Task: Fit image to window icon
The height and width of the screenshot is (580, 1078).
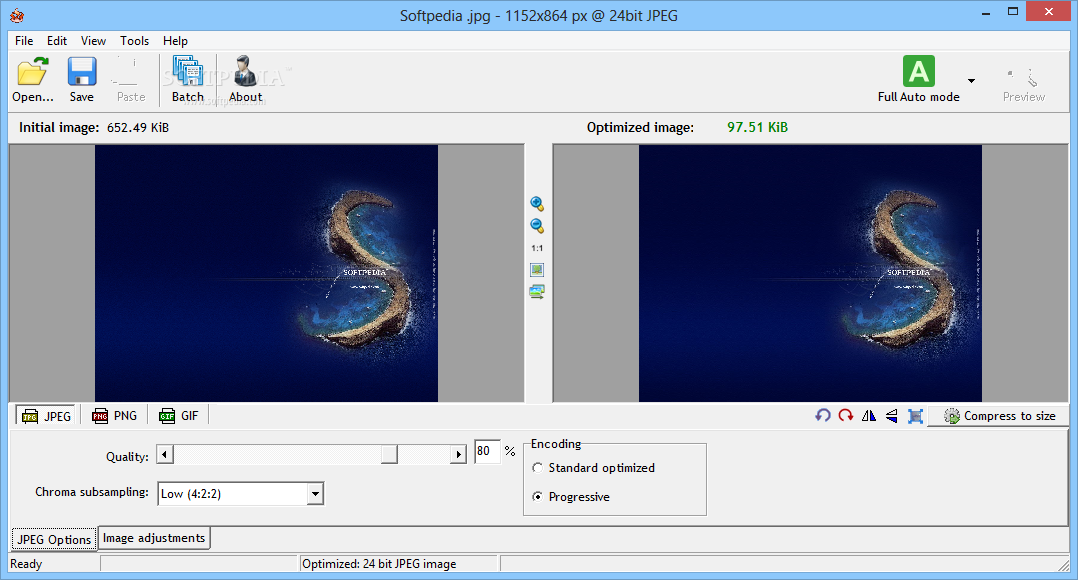Action: [537, 269]
